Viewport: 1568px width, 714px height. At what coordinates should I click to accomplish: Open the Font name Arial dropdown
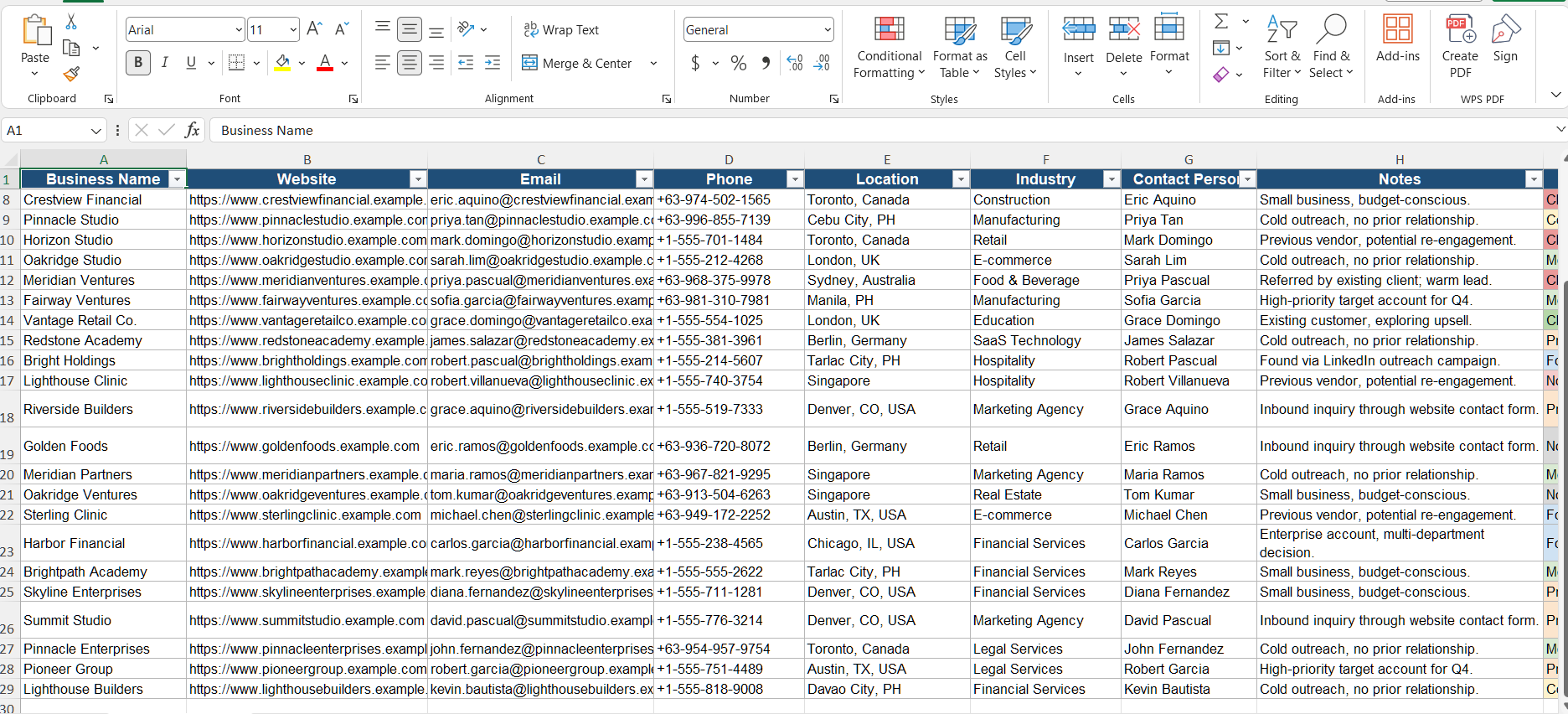coord(238,30)
